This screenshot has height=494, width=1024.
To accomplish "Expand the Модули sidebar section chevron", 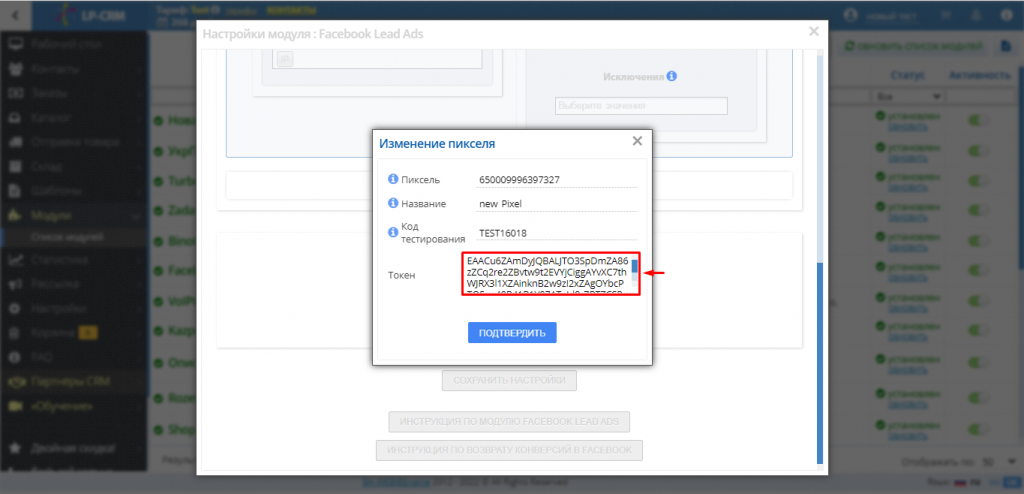I will pos(136,215).
